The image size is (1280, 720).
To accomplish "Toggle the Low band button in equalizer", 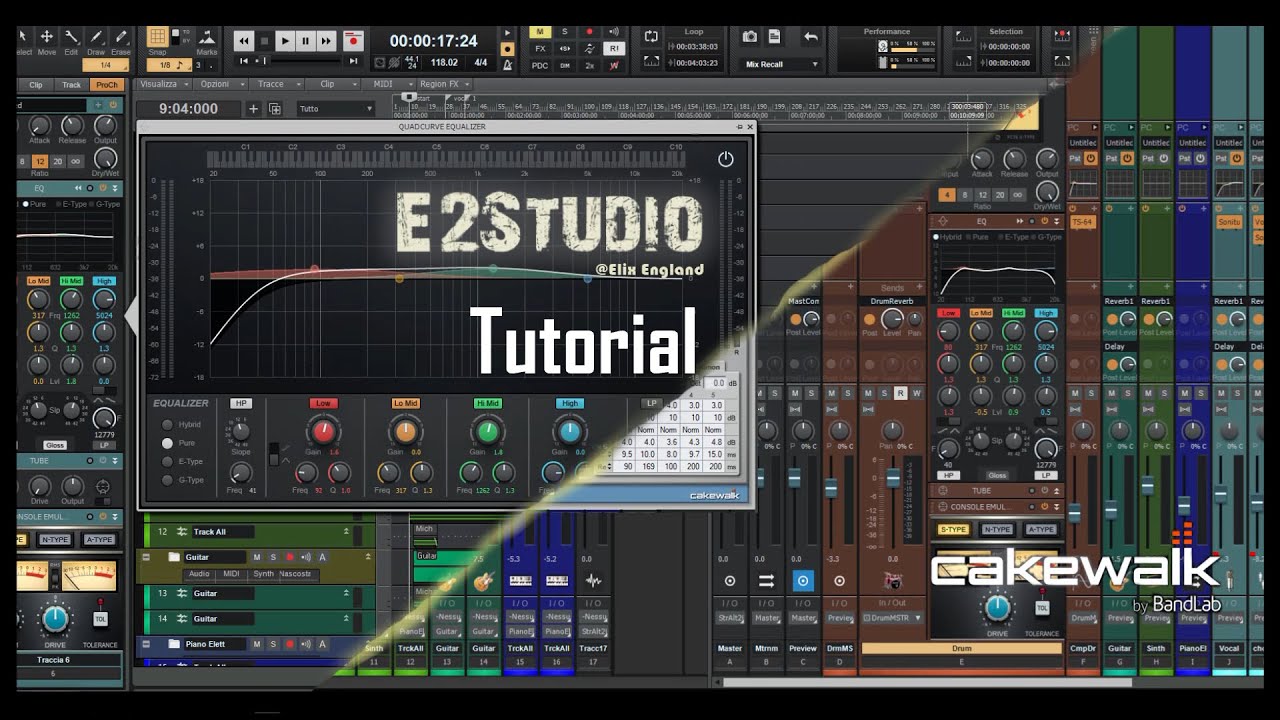I will point(322,403).
